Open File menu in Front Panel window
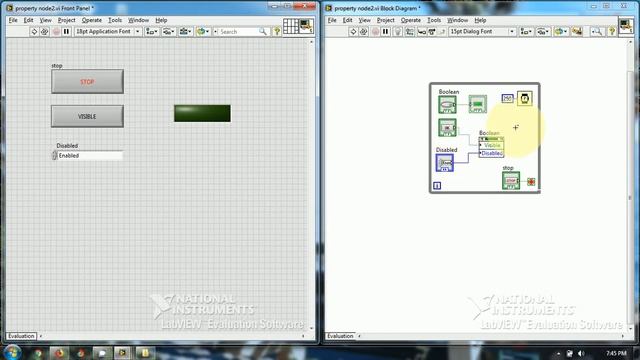The height and width of the screenshot is (360, 640). 13,20
